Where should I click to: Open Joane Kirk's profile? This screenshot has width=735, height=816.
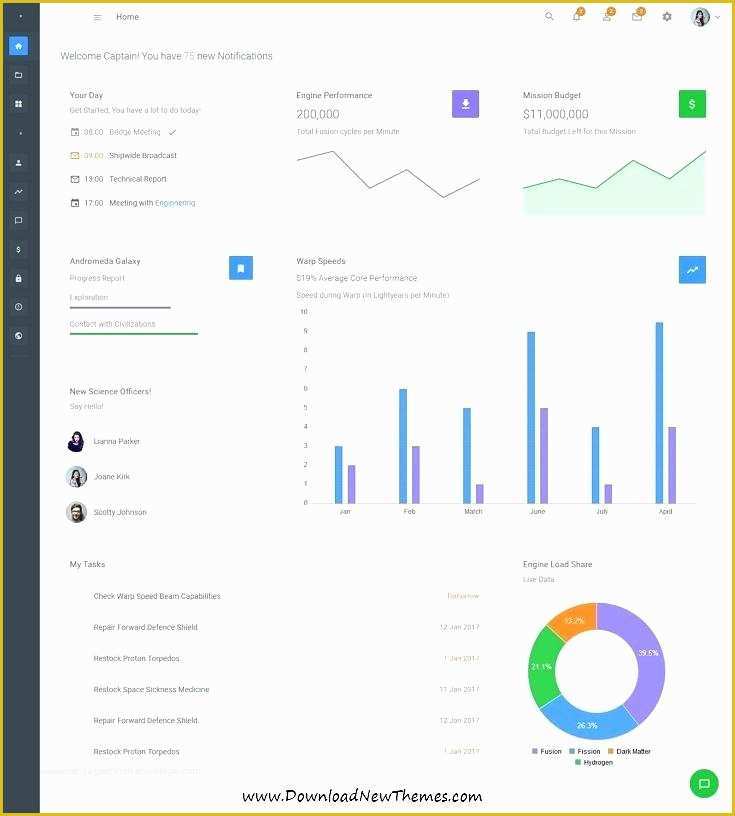click(112, 477)
